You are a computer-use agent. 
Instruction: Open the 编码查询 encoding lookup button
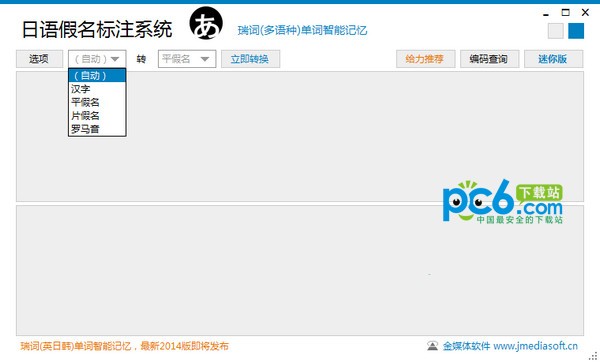(489, 59)
